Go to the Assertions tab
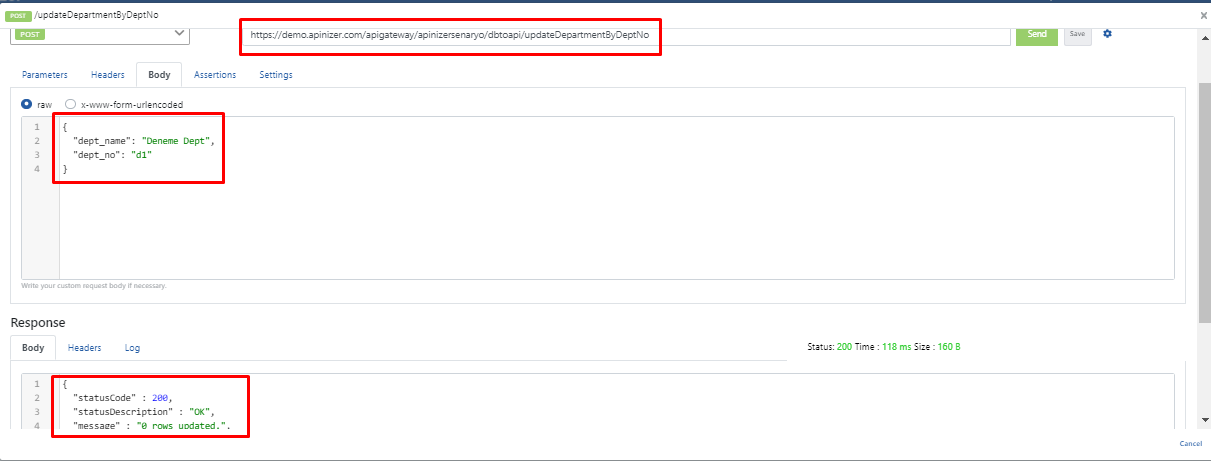1211x461 pixels. click(215, 75)
